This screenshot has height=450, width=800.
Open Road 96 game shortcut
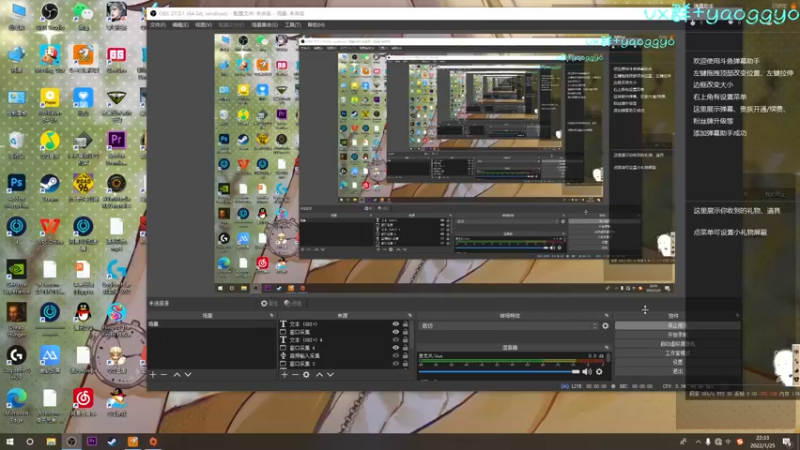click(83, 189)
